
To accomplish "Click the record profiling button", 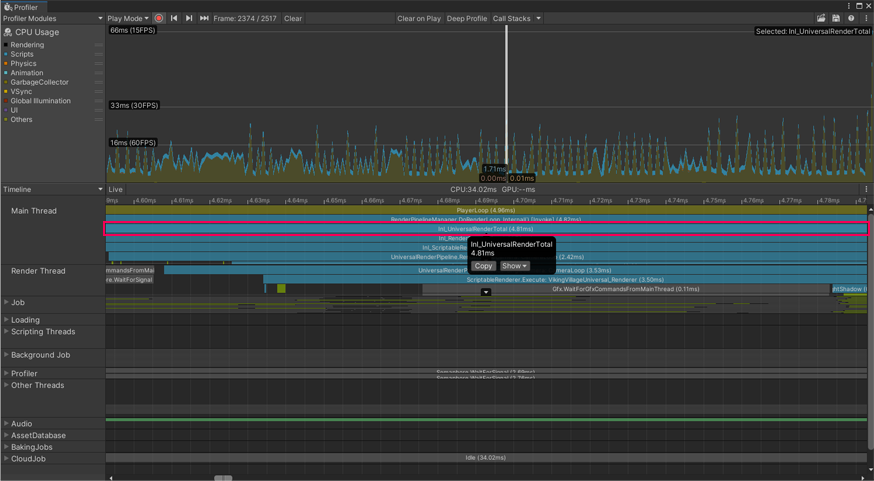I will click(159, 18).
